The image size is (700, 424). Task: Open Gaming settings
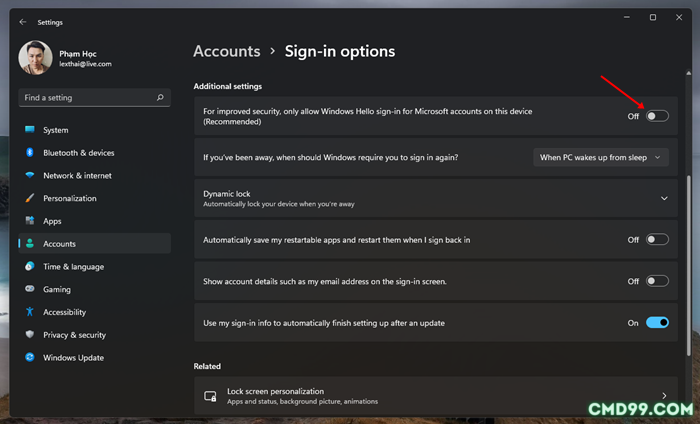[x=94, y=289]
